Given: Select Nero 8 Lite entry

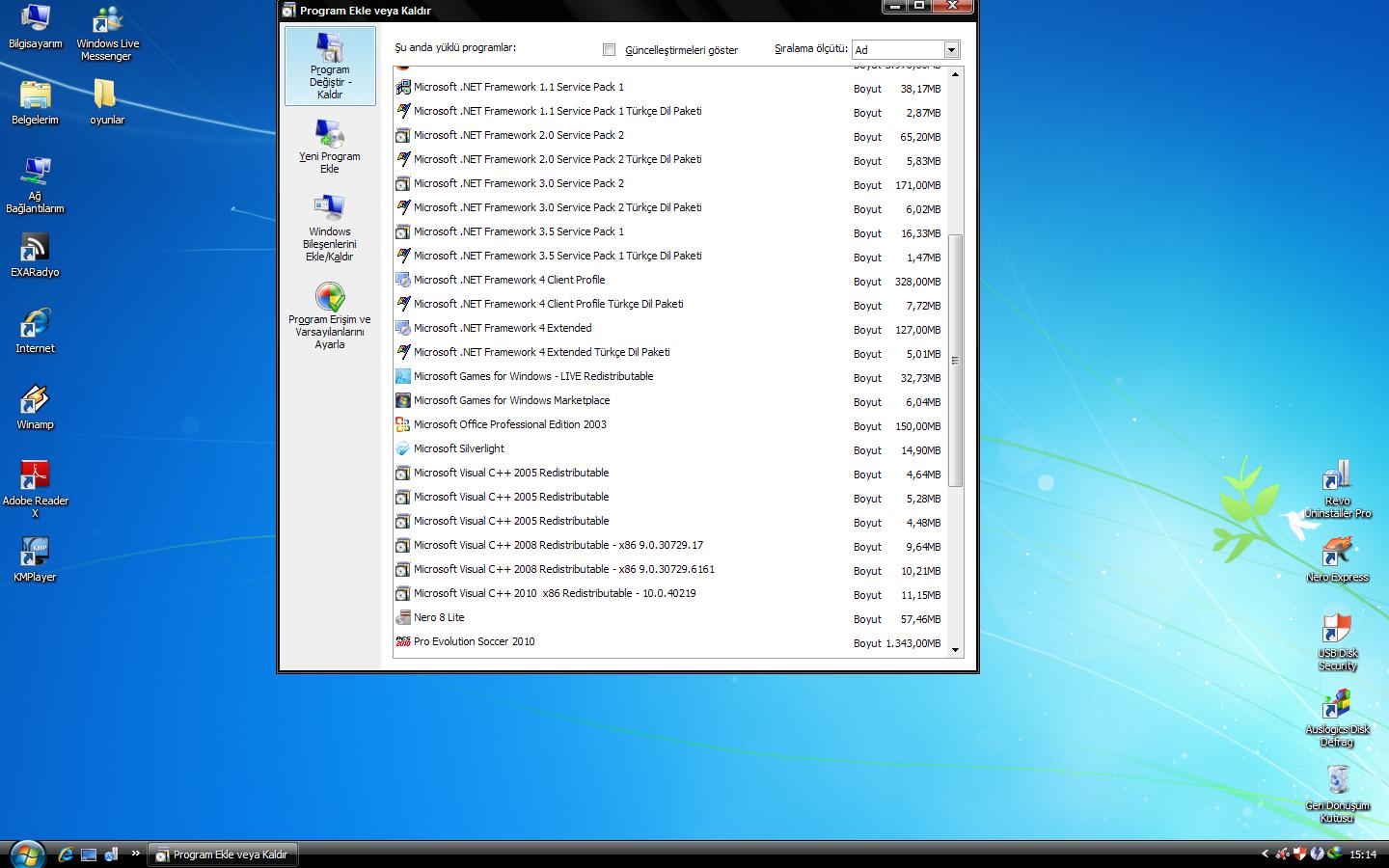Looking at the screenshot, I should (x=669, y=617).
